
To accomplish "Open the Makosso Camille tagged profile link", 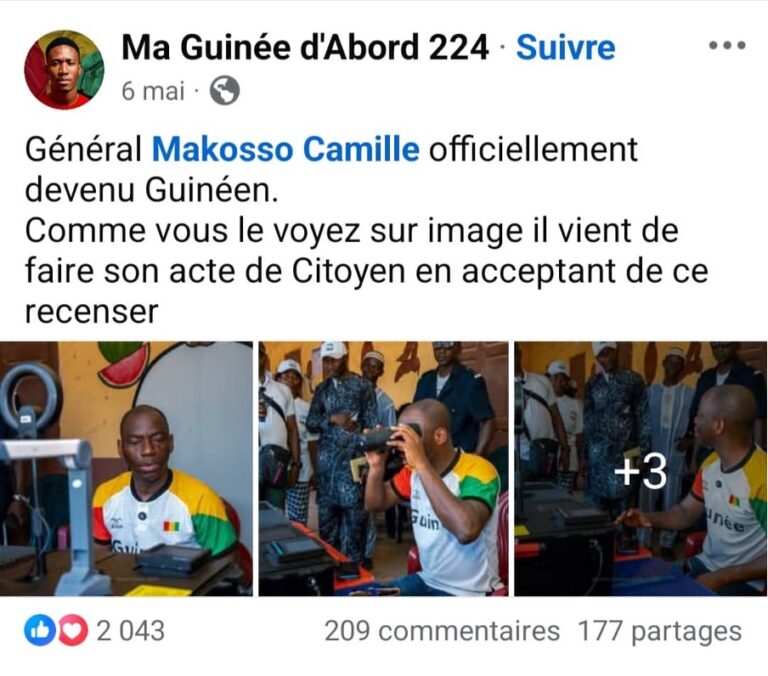I will [286, 149].
